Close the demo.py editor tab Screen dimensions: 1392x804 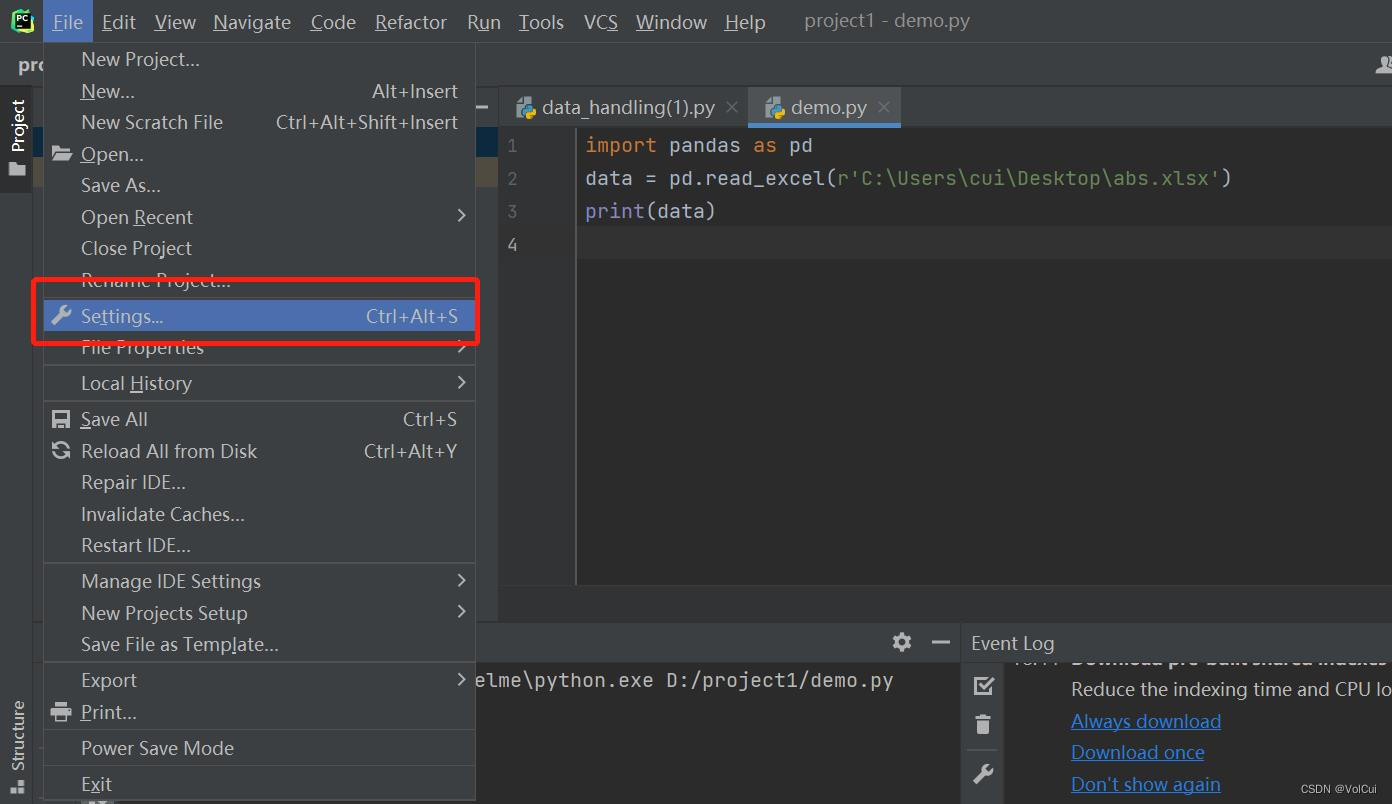coord(884,108)
